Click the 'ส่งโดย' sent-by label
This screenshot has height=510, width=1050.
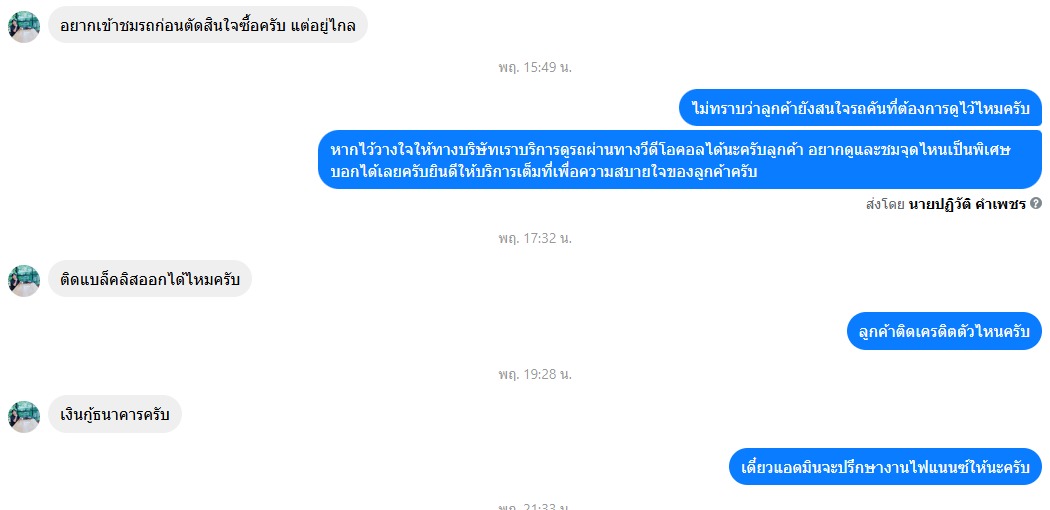(885, 205)
